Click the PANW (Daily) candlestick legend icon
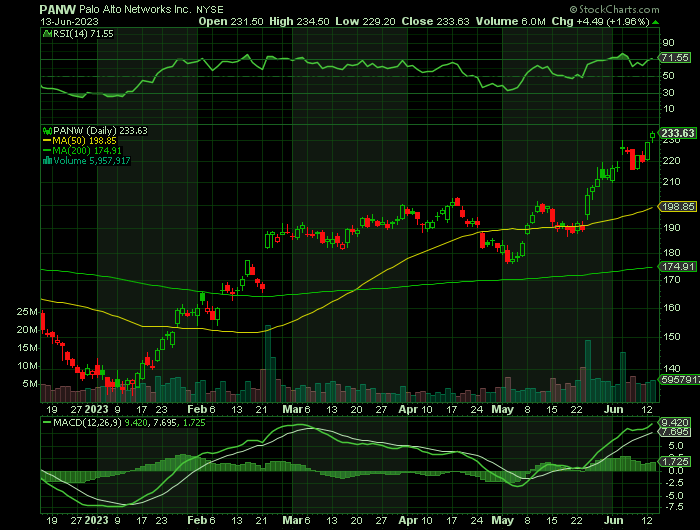The image size is (700, 530). point(45,130)
